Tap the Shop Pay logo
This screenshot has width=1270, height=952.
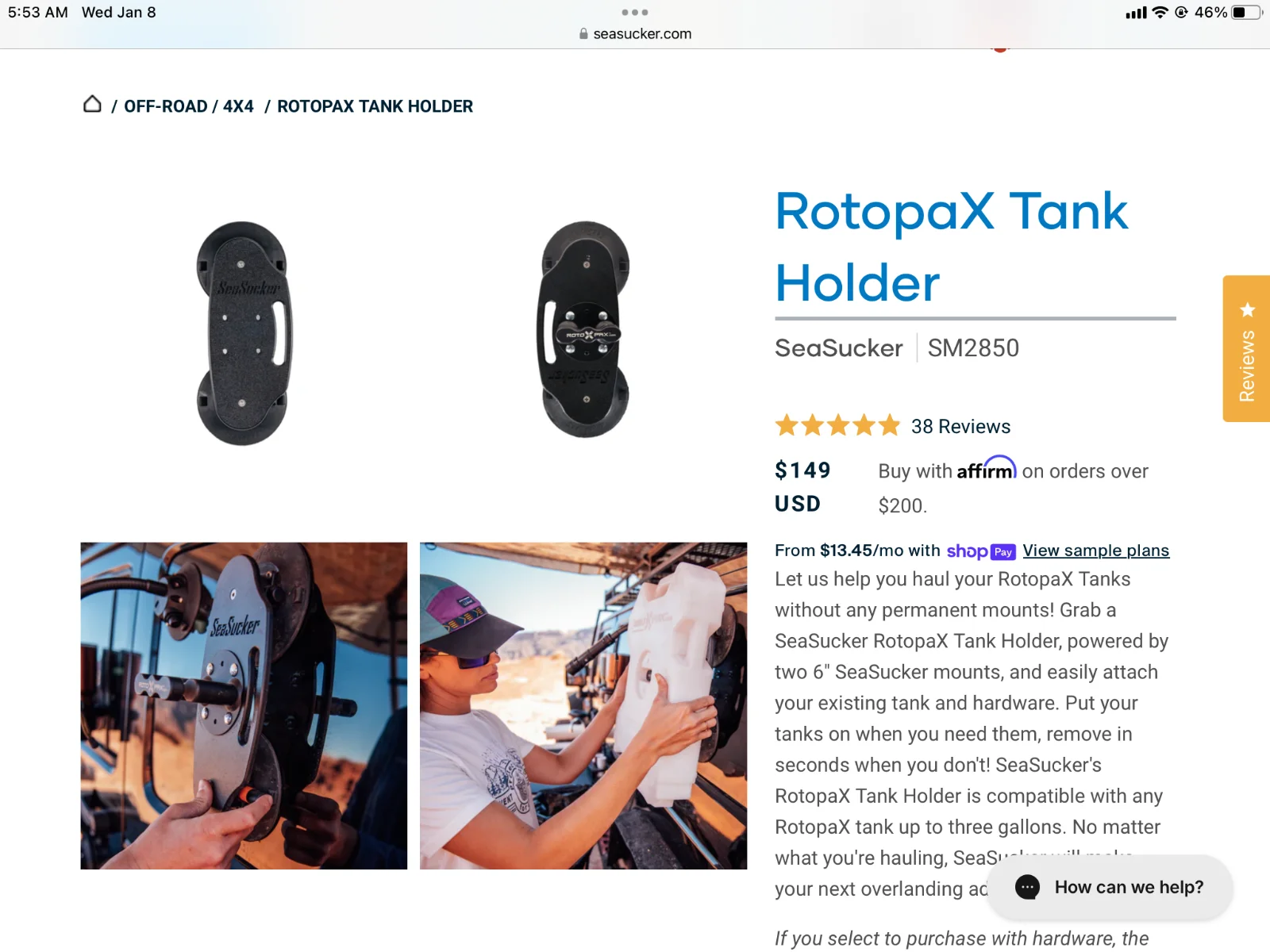tap(981, 551)
